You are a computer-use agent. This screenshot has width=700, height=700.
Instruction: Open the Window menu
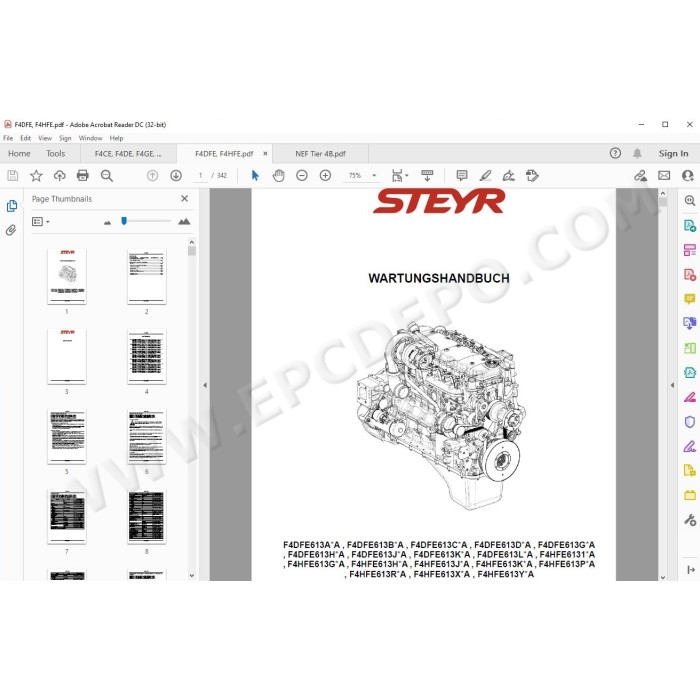(x=91, y=138)
